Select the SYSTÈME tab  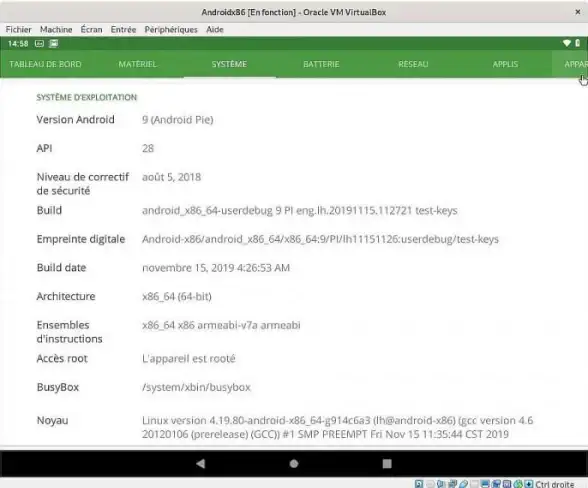pyautogui.click(x=230, y=65)
